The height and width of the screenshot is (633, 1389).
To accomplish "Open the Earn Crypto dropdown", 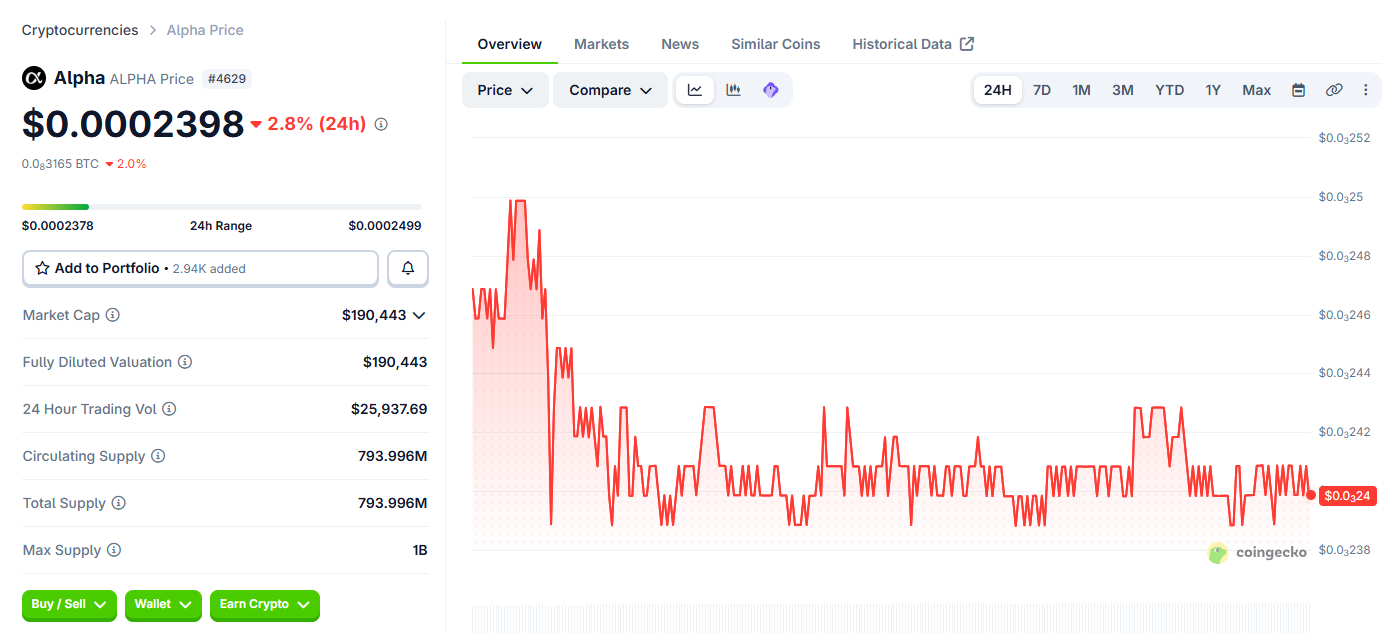I will click(265, 605).
